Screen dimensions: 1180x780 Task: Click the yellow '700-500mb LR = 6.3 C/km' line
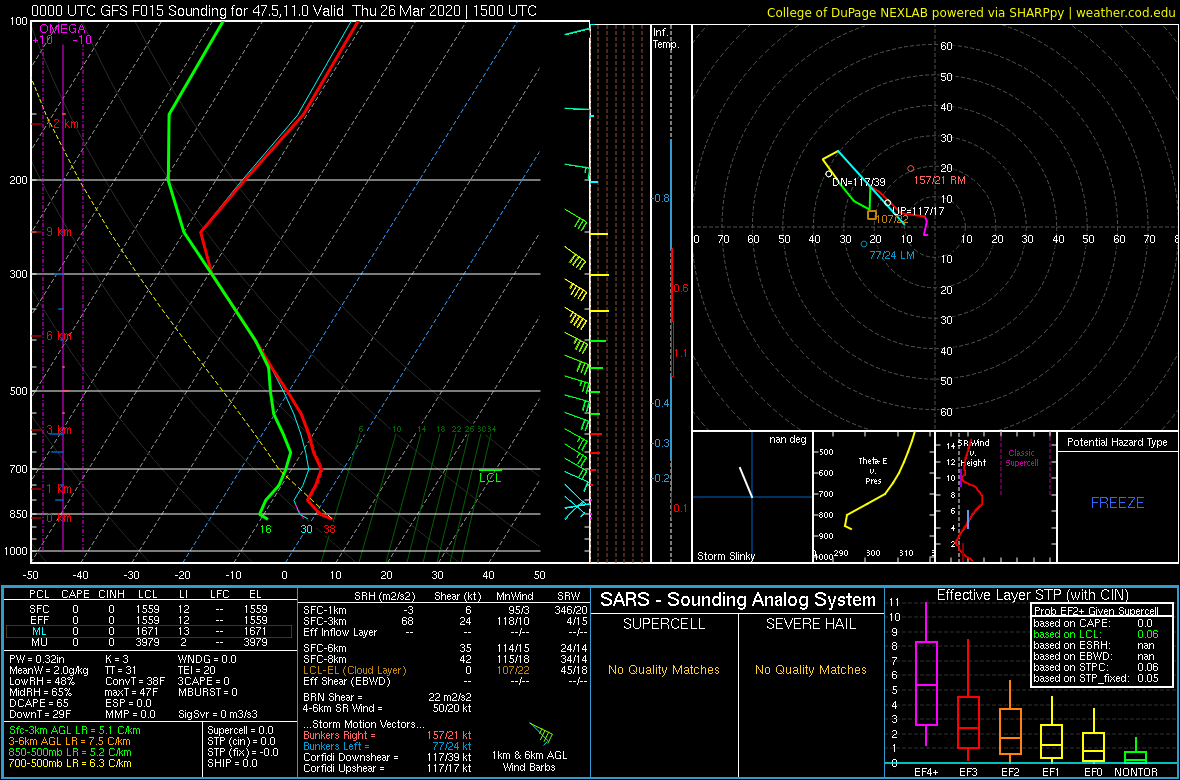70,763
